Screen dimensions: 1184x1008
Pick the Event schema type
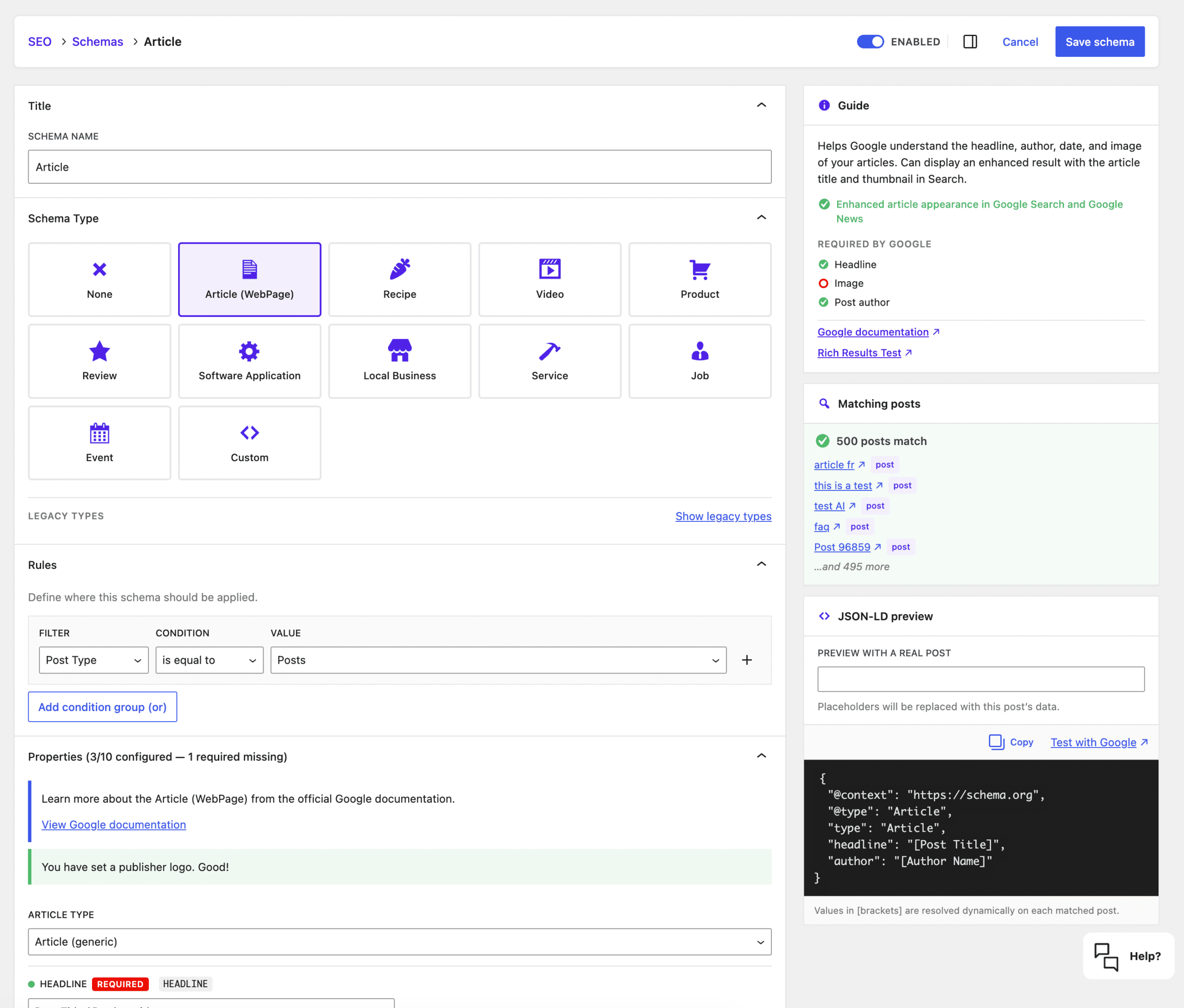[x=99, y=443]
